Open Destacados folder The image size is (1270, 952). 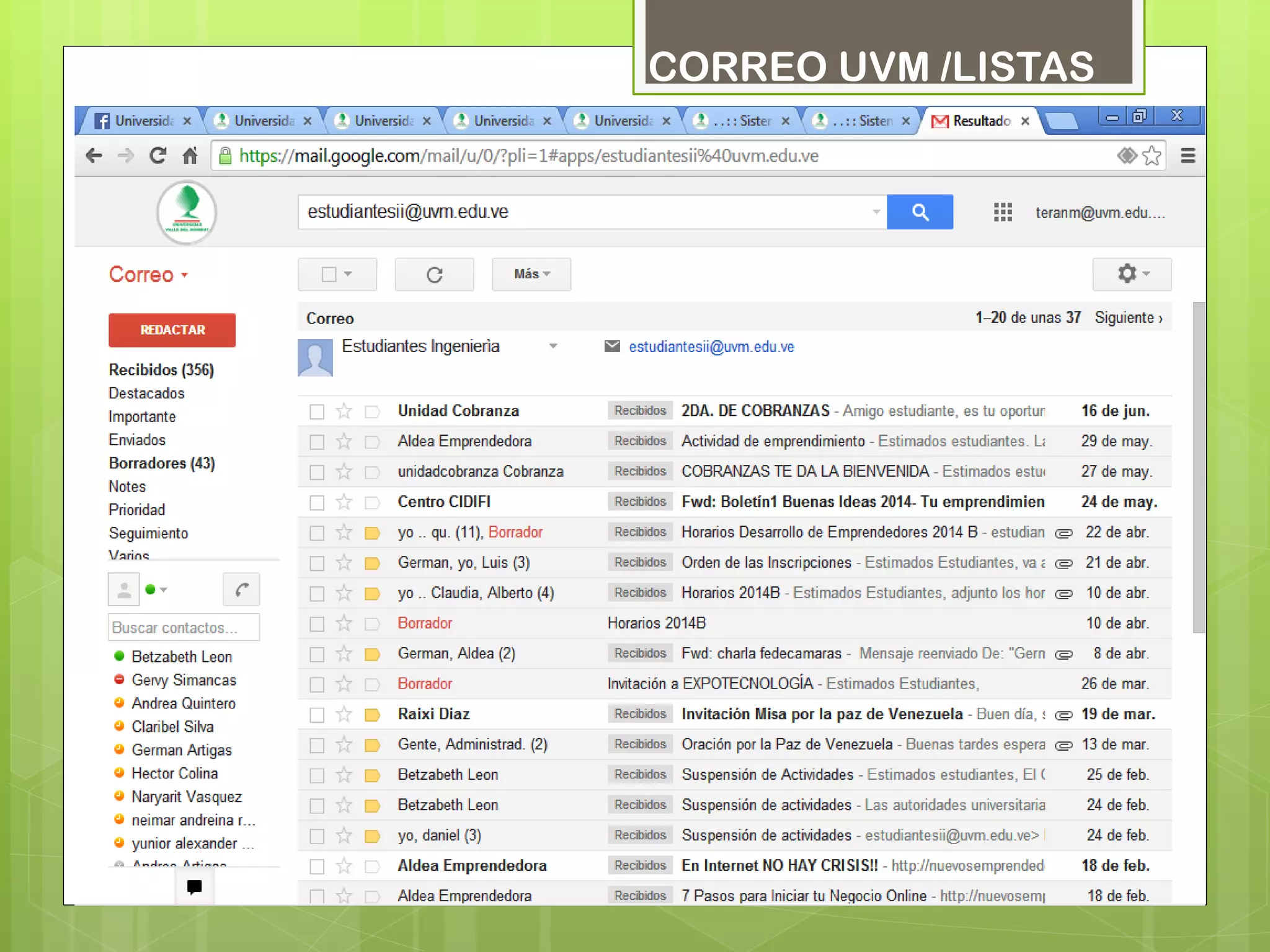(146, 394)
